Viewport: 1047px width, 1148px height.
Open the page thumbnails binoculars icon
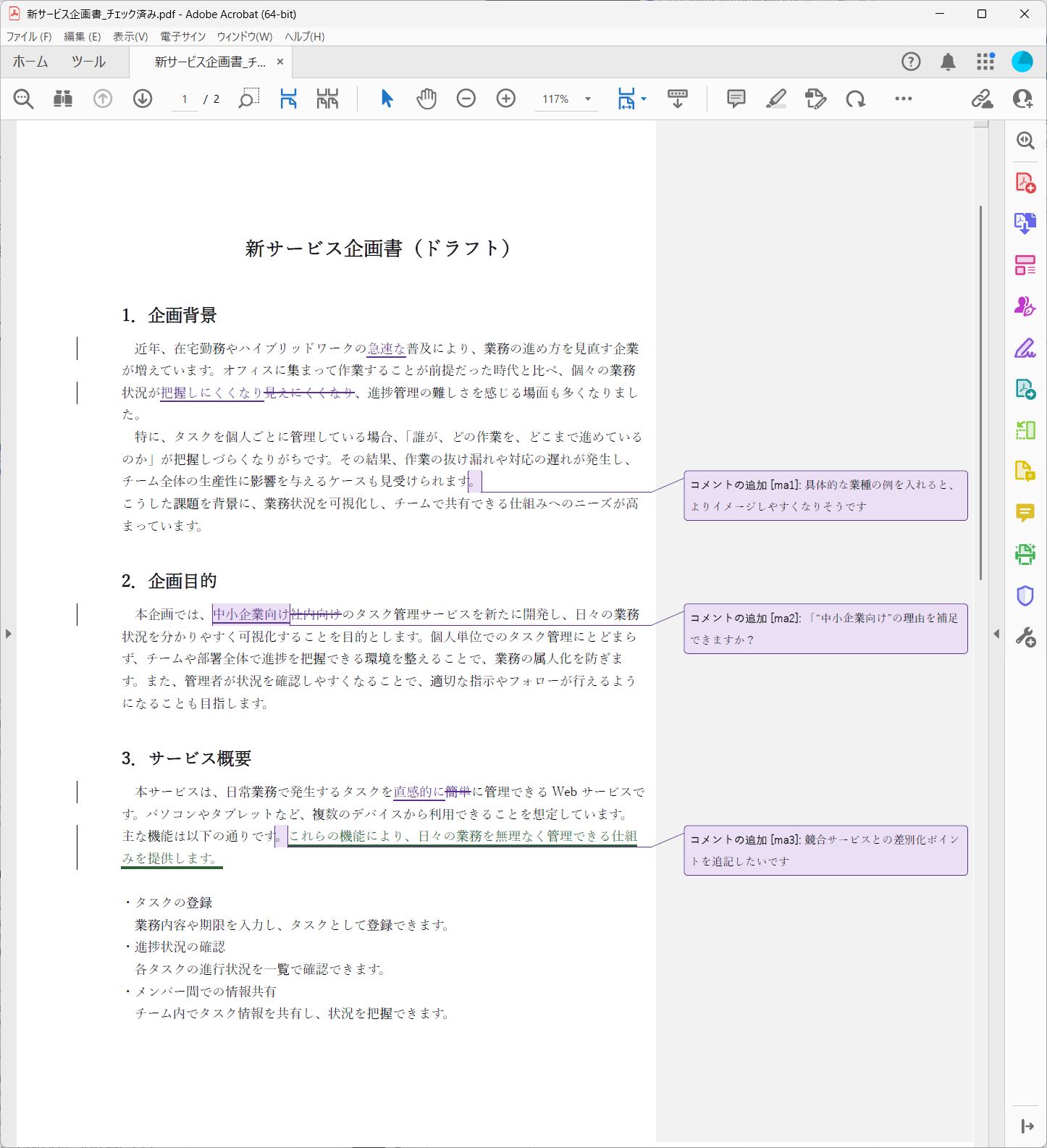[63, 99]
